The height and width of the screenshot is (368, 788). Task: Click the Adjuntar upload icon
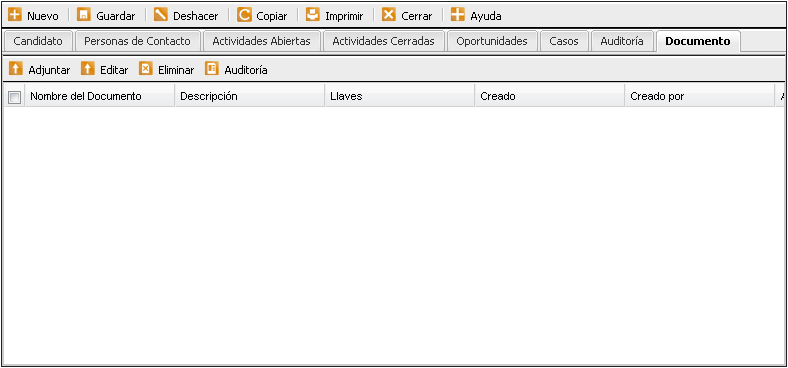pyautogui.click(x=16, y=69)
